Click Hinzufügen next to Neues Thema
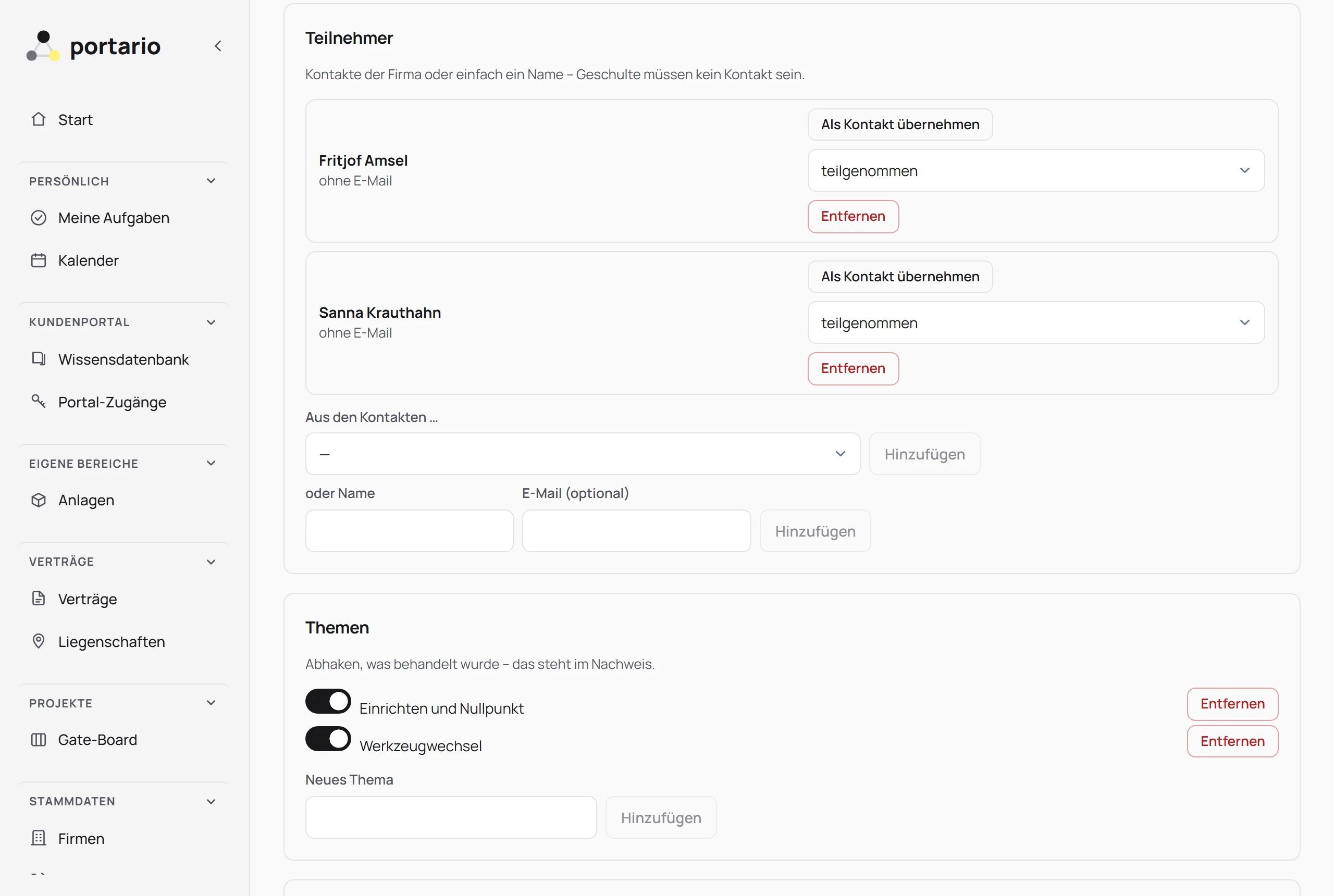 (x=661, y=817)
